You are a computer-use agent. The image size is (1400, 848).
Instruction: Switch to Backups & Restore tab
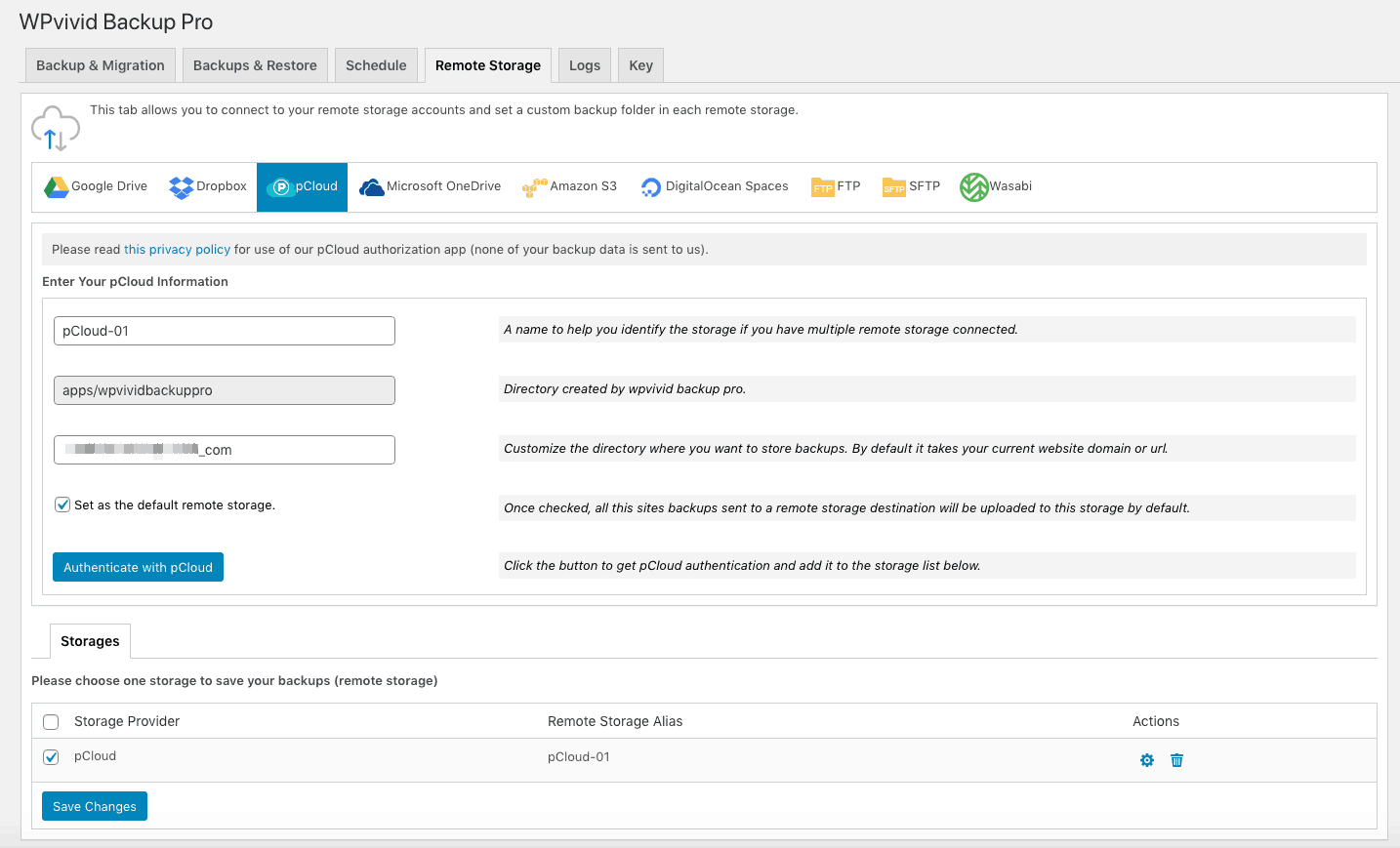tap(255, 65)
